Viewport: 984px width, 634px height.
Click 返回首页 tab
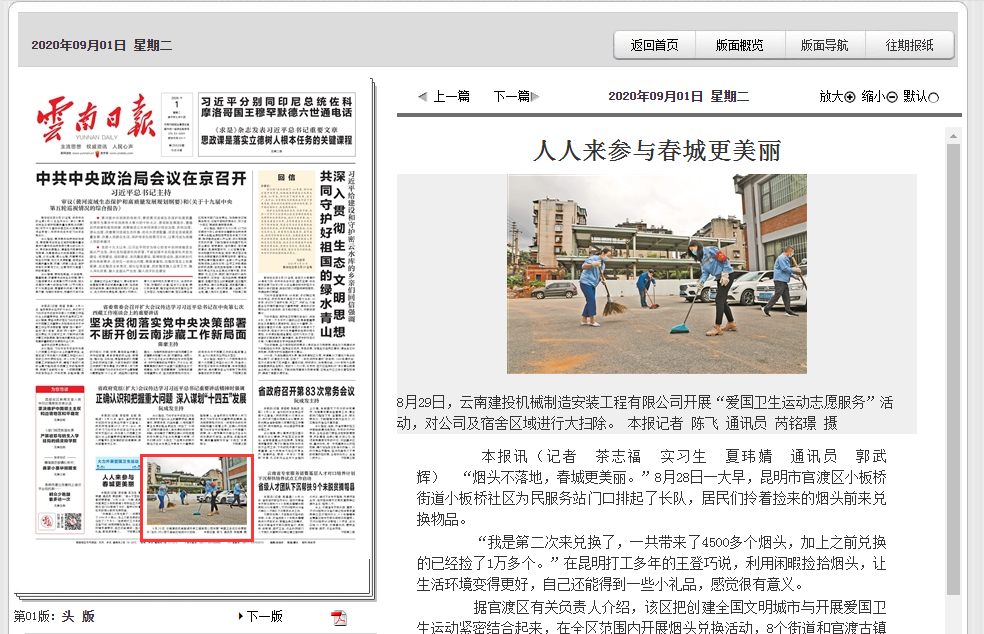click(655, 45)
